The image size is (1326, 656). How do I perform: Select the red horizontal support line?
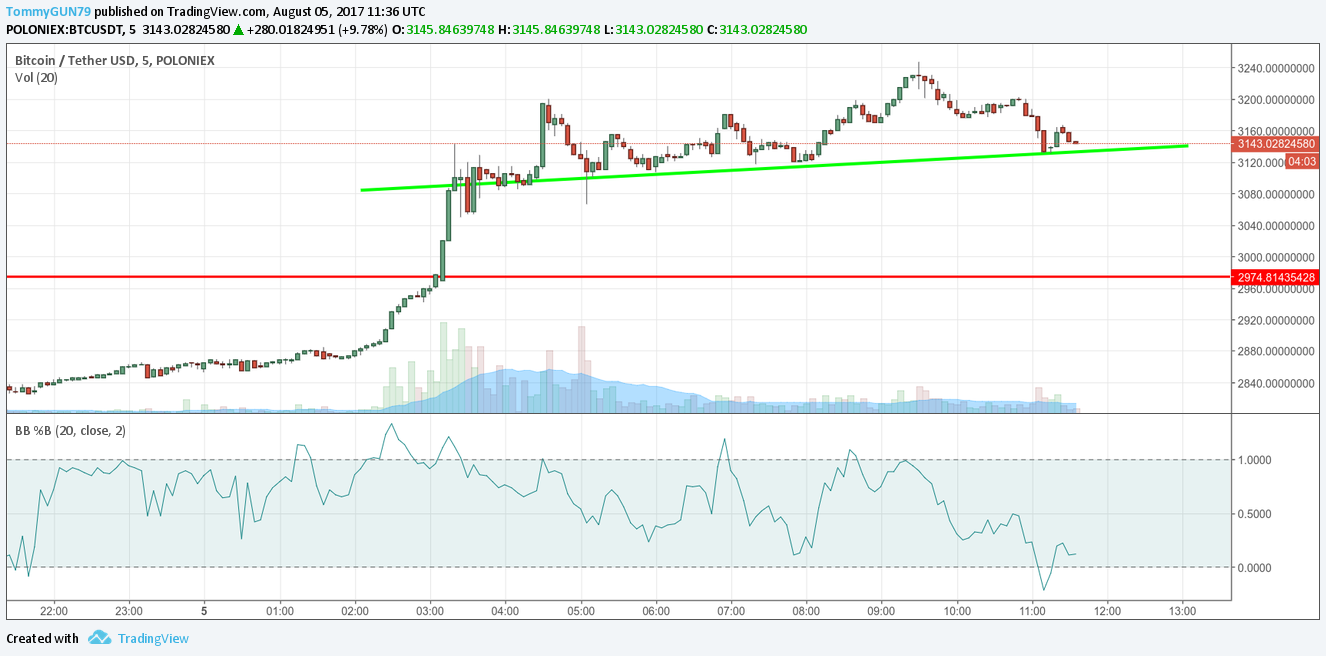(618, 276)
